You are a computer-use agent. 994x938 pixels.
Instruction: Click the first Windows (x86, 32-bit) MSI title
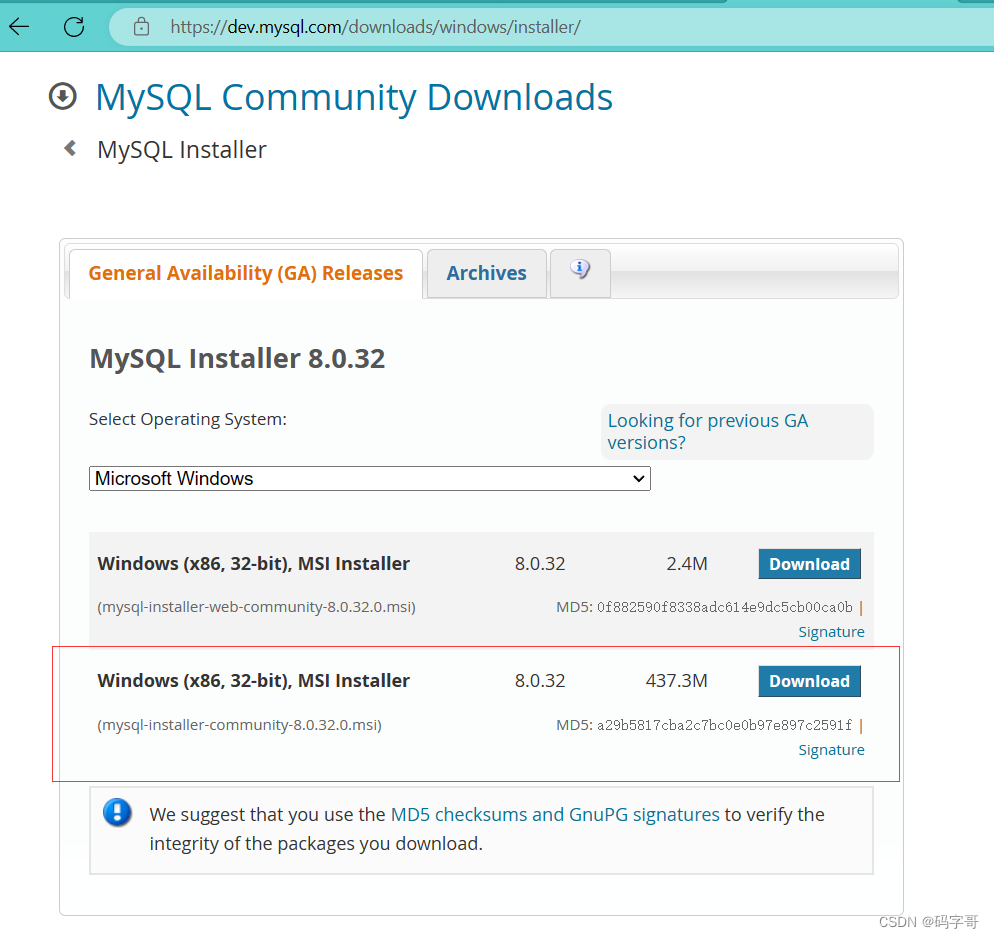pyautogui.click(x=254, y=564)
